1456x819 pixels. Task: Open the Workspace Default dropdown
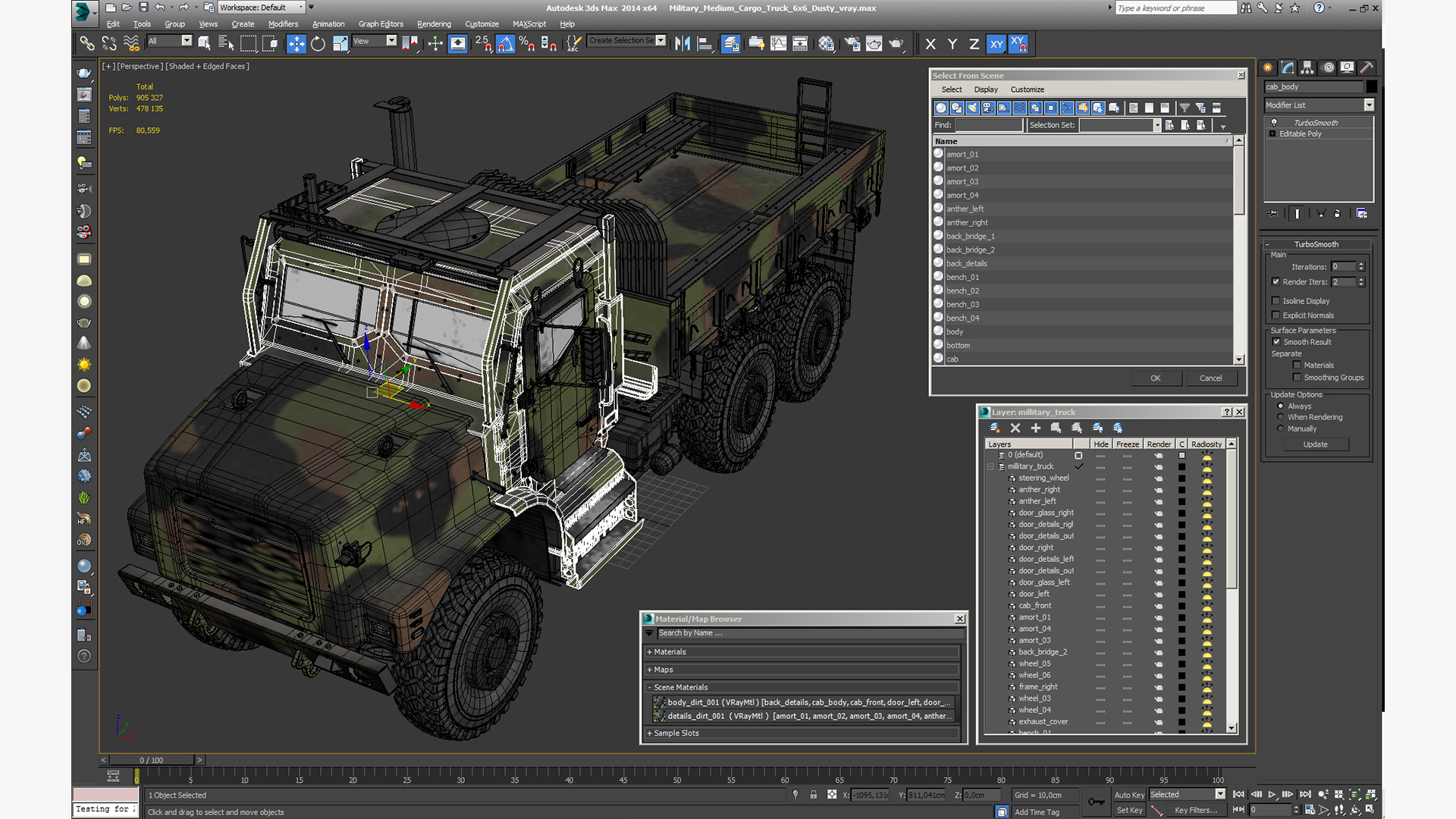pos(262,8)
